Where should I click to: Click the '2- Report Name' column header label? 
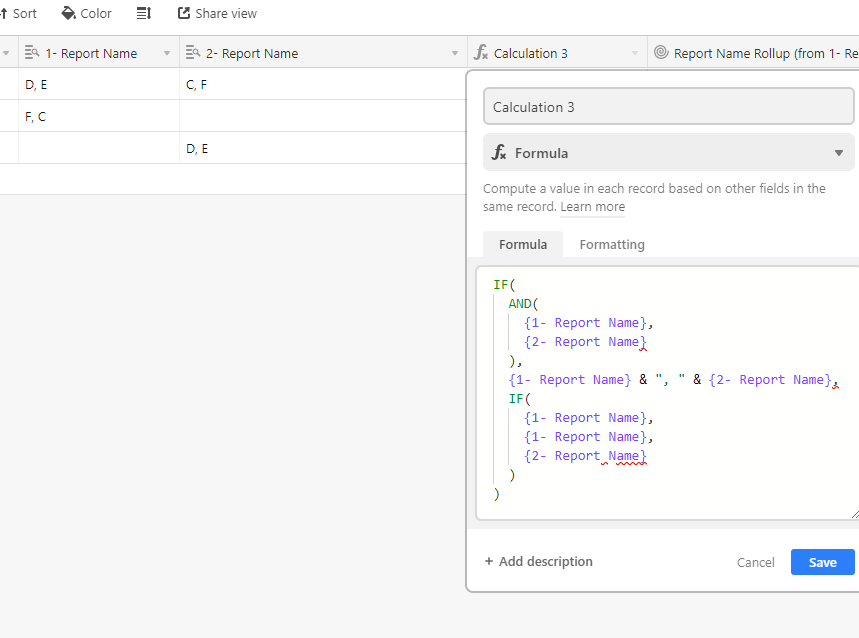252,53
